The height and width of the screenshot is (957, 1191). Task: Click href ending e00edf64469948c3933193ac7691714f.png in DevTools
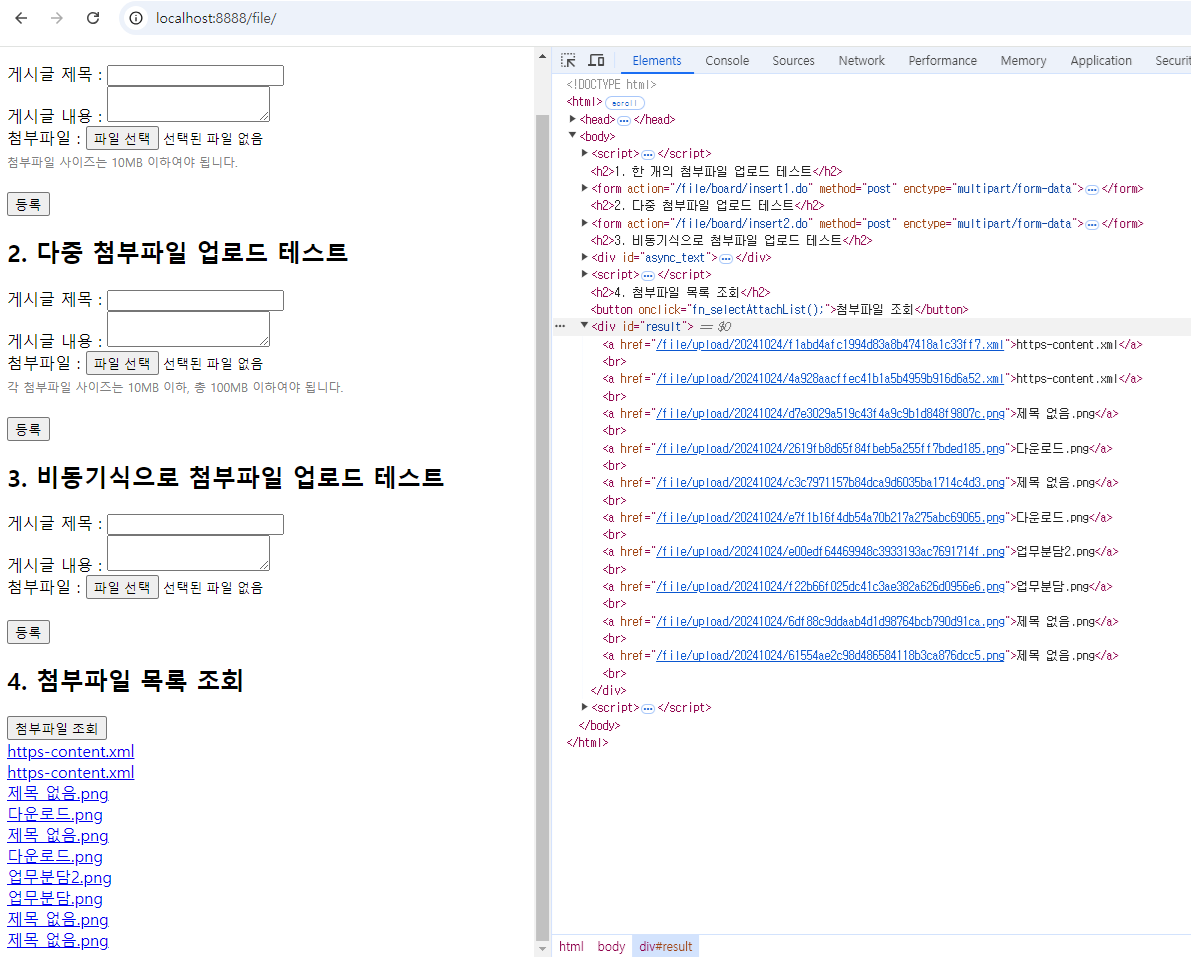[830, 551]
